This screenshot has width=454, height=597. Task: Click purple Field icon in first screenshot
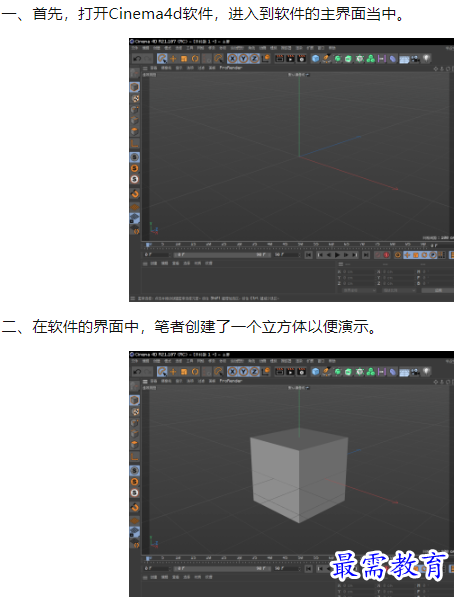pyautogui.click(x=381, y=59)
